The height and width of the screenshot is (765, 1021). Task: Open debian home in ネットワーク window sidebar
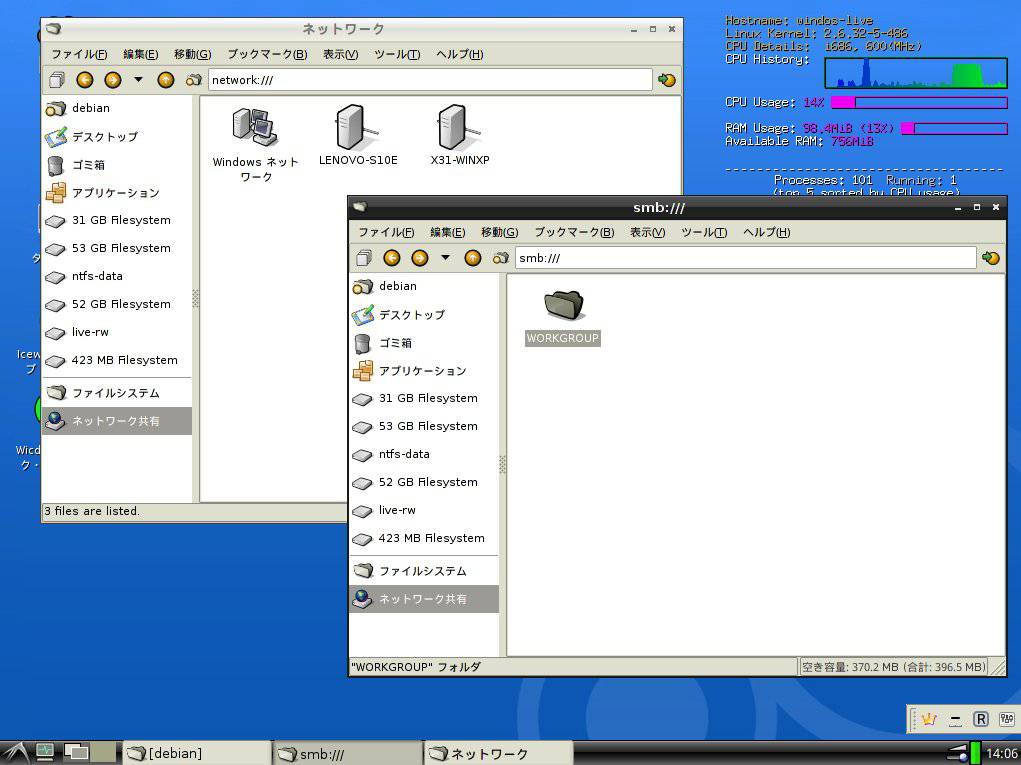(117, 108)
